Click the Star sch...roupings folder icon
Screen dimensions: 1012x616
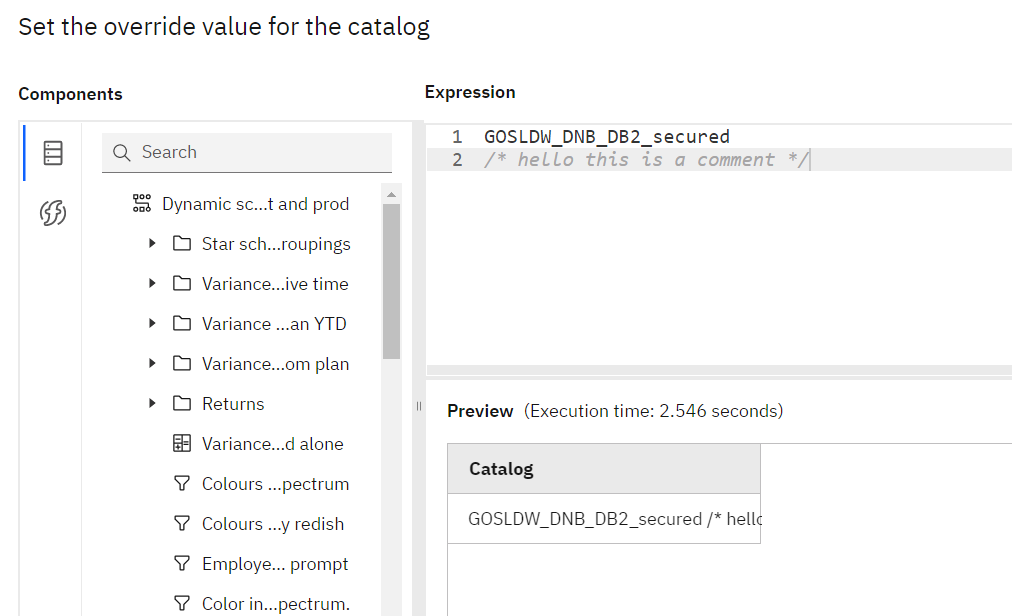[x=182, y=243]
